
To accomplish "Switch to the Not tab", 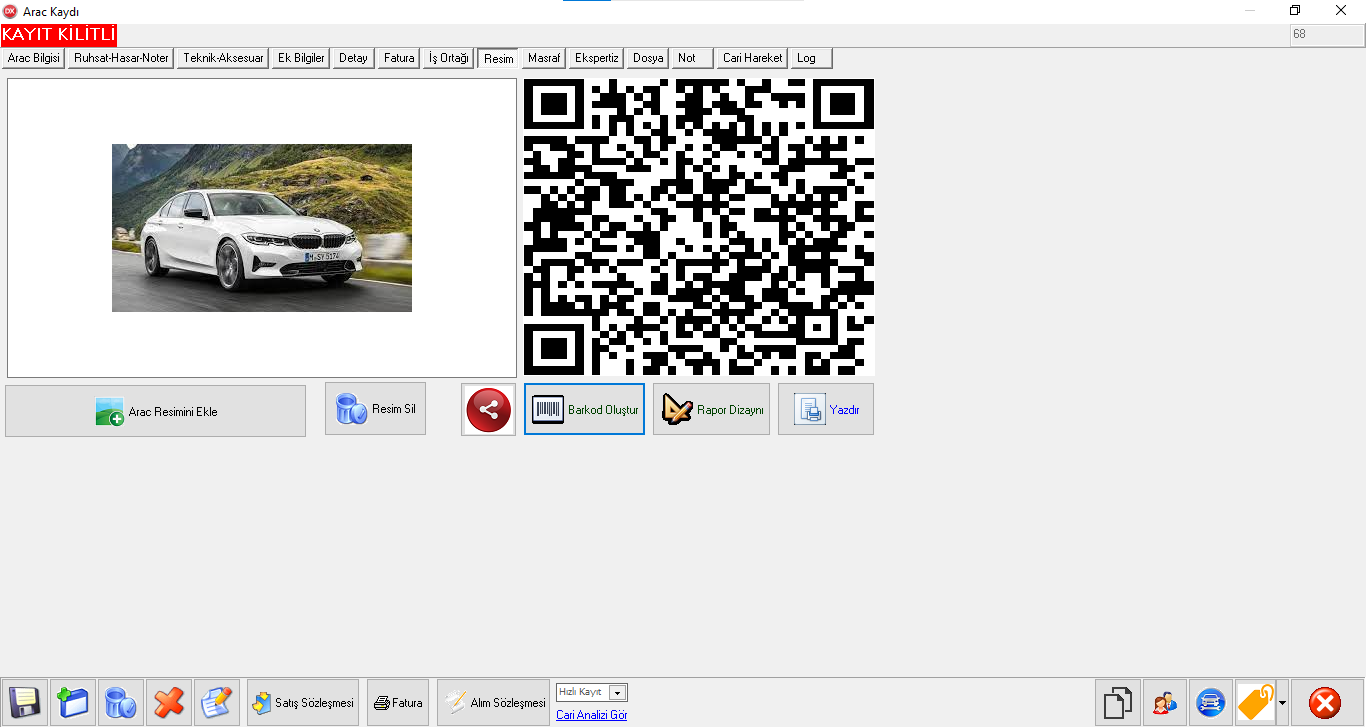I will [692, 58].
